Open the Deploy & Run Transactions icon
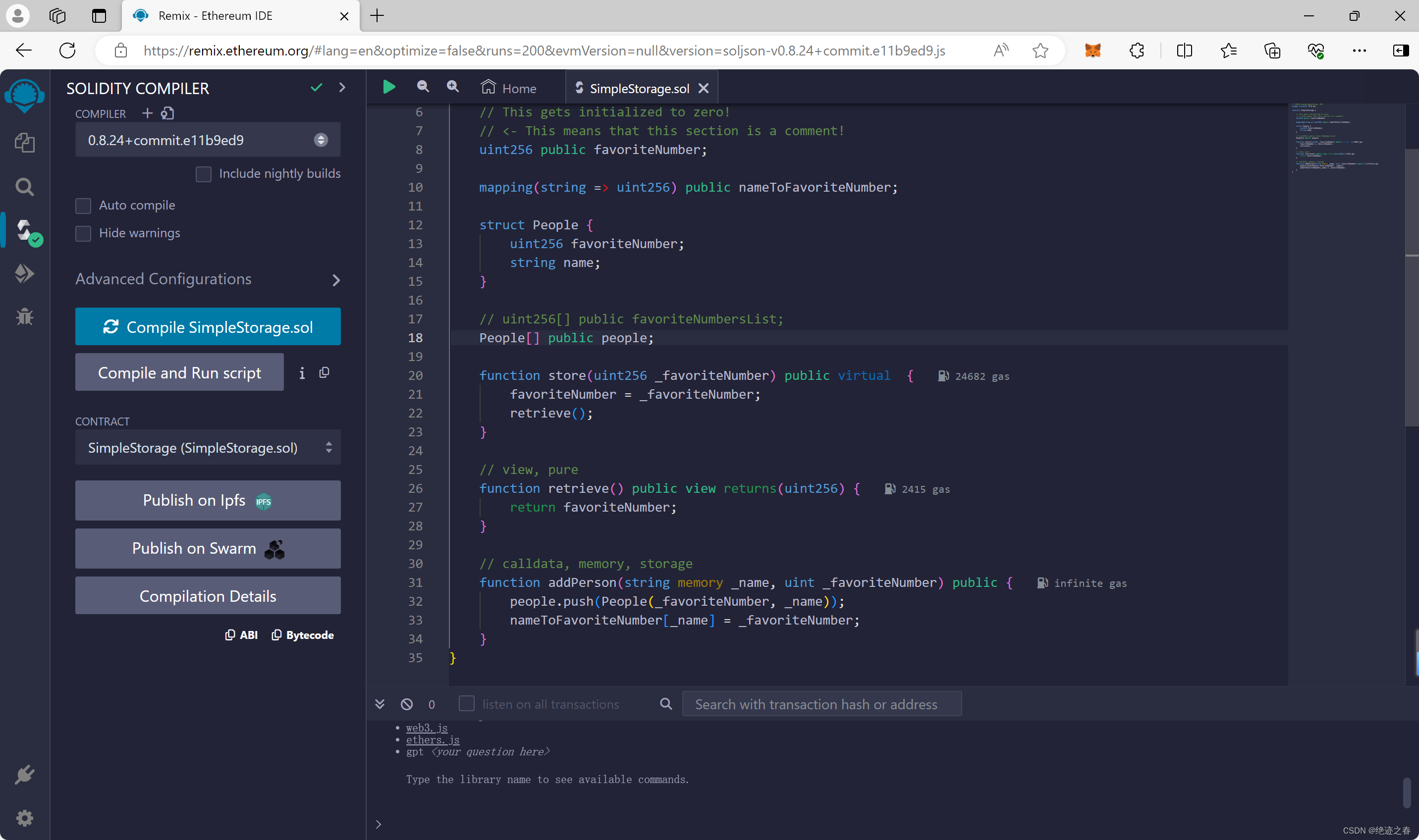Screen dimensions: 1419x840 [x=24, y=273]
